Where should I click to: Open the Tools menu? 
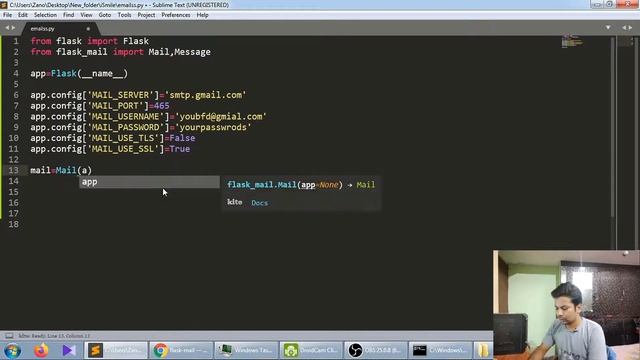point(124,15)
